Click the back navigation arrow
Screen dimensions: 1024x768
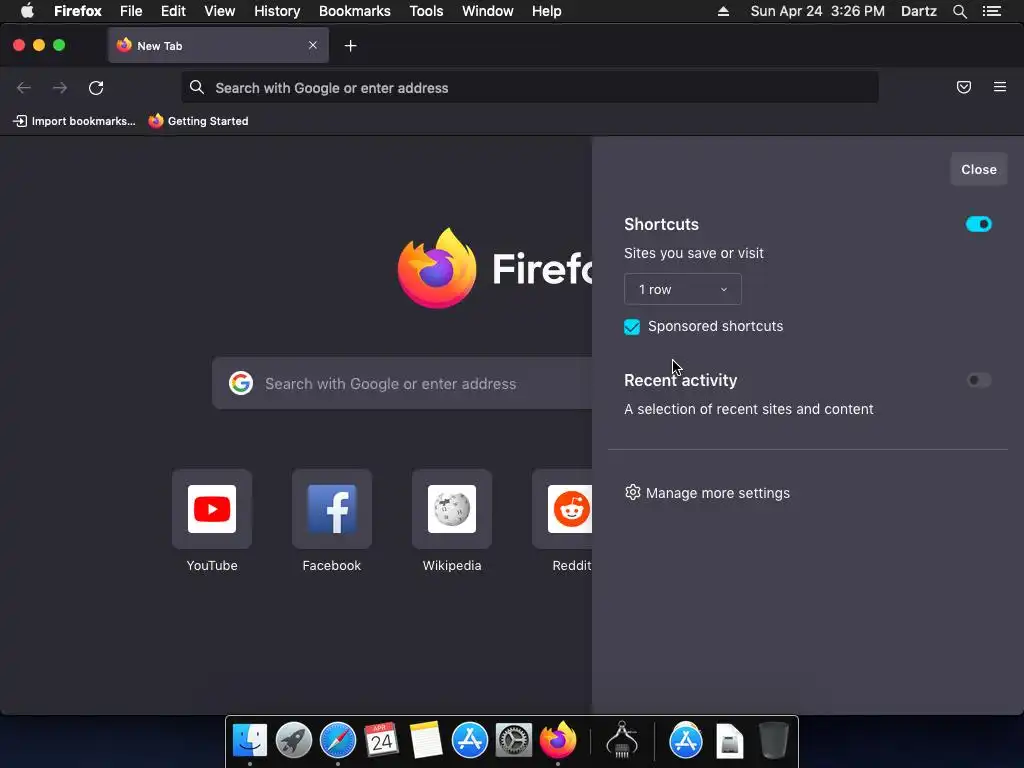24,88
